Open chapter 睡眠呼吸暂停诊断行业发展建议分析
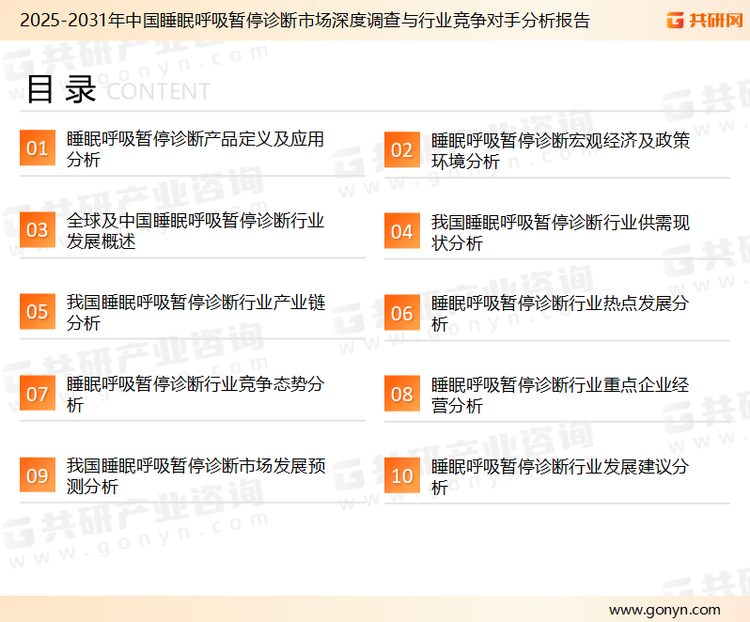 560,477
